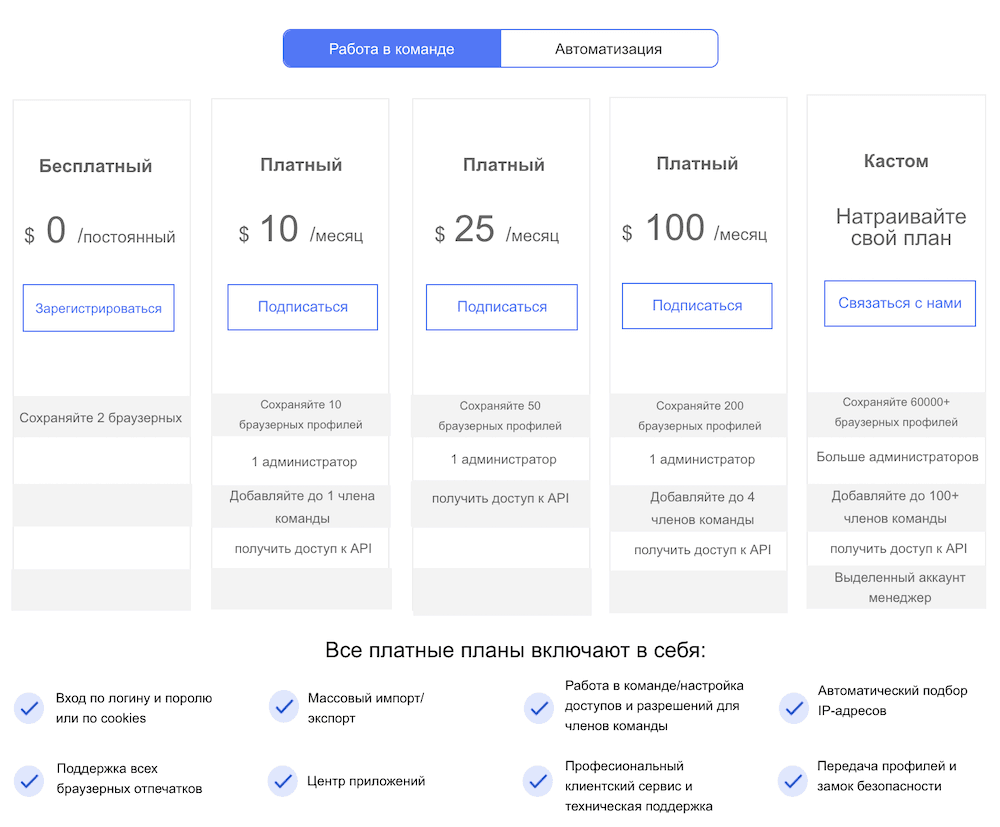Click checkmark beside Професиональный клиентский сервис
This screenshot has width=1000, height=827.
[538, 781]
